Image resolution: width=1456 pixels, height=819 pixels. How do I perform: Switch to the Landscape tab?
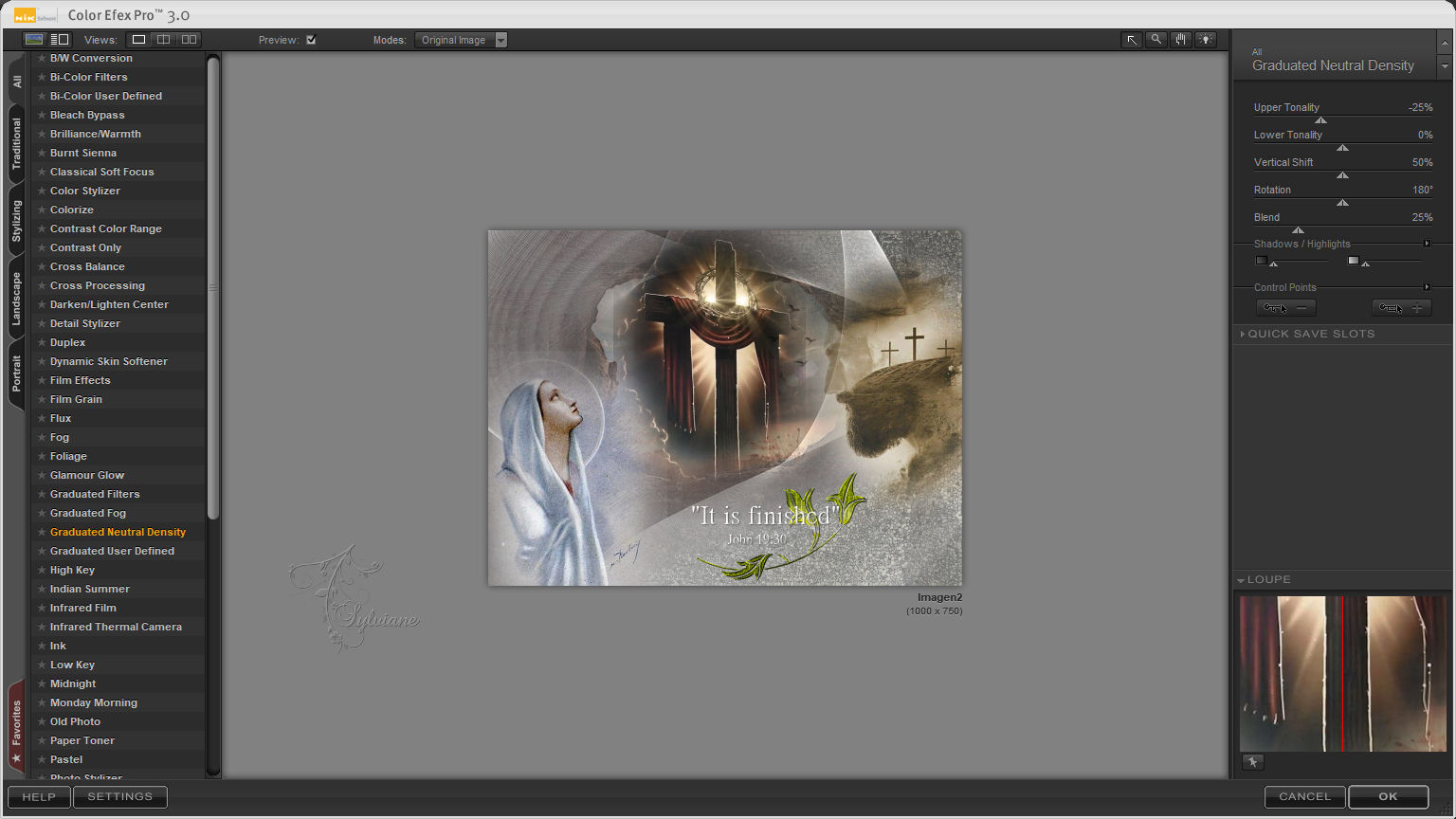pyautogui.click(x=17, y=300)
